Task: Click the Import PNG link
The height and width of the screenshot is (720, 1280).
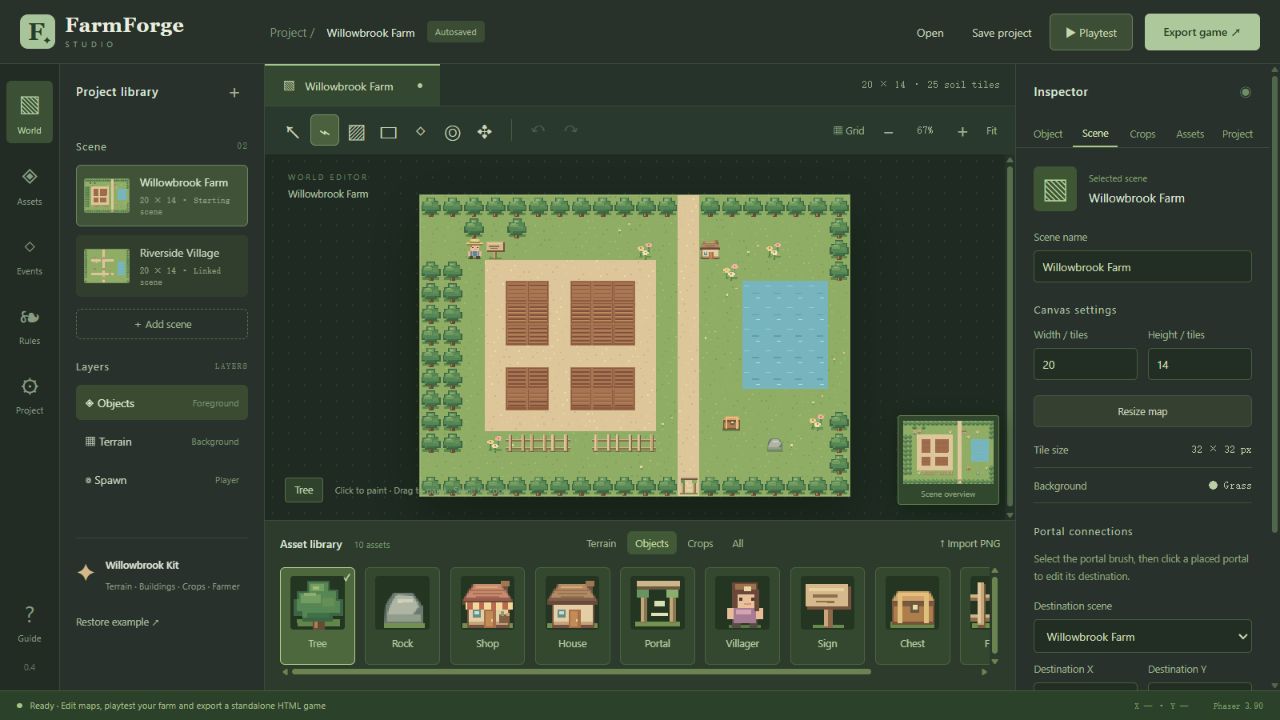Action: (970, 544)
